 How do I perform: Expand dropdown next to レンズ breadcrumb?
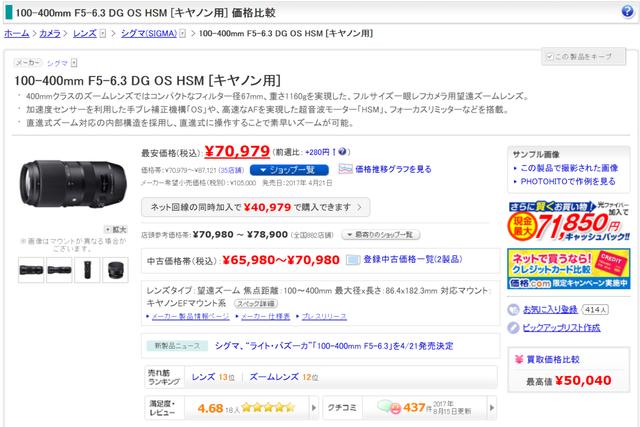103,33
